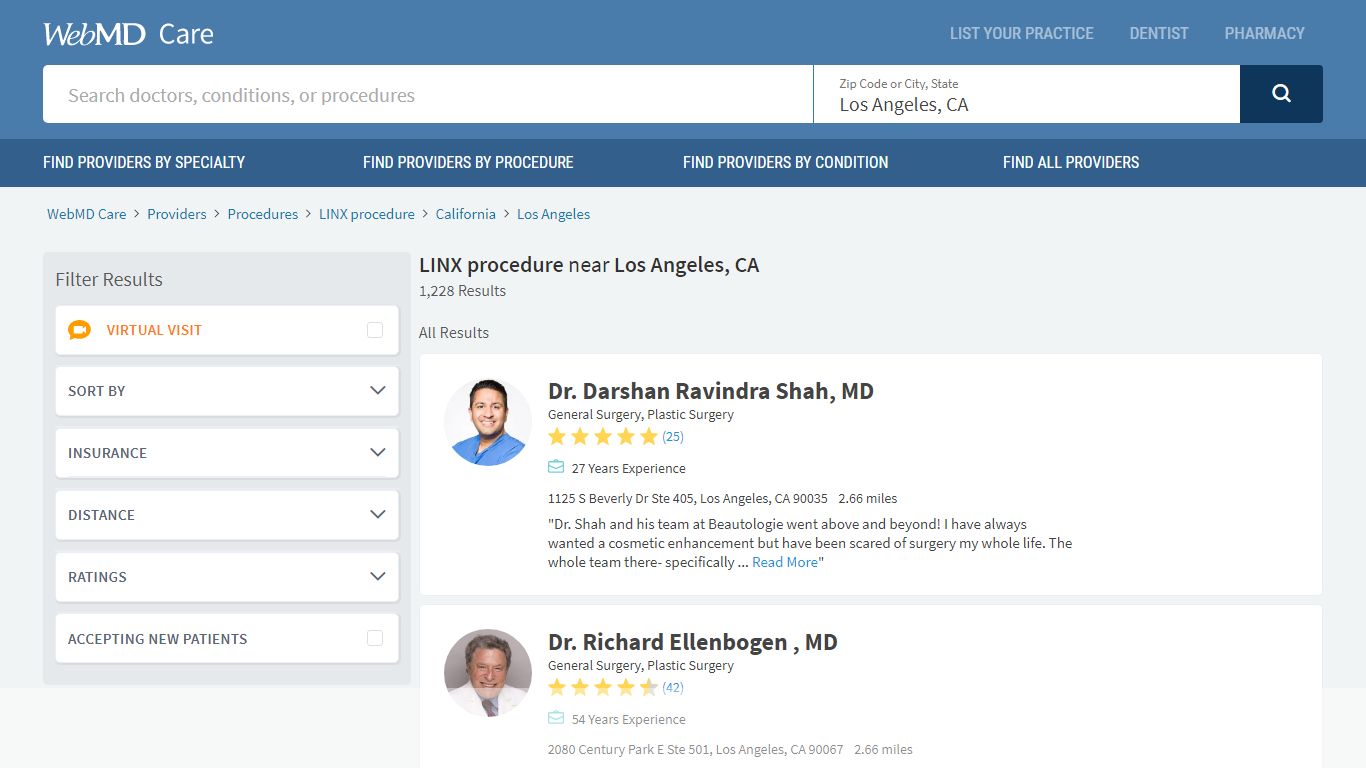Click the doctors, conditions, procedures search field
The height and width of the screenshot is (768, 1366).
428,95
